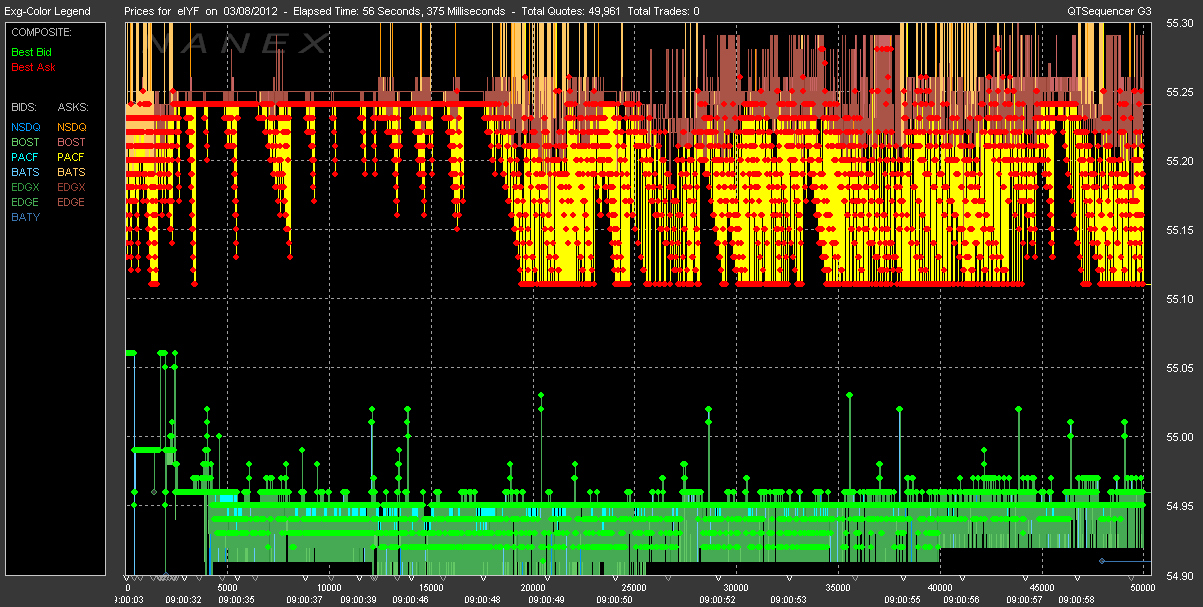Click the 5000 quote-count axis label

(226, 587)
